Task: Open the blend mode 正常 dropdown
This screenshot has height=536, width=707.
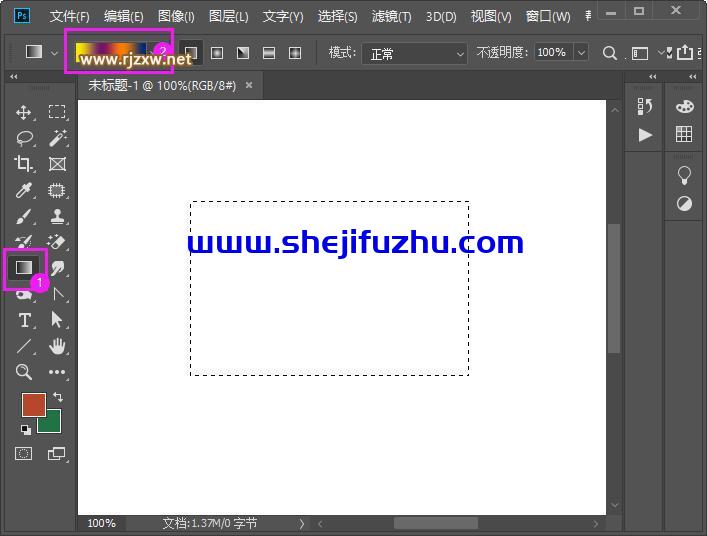Action: (x=414, y=54)
